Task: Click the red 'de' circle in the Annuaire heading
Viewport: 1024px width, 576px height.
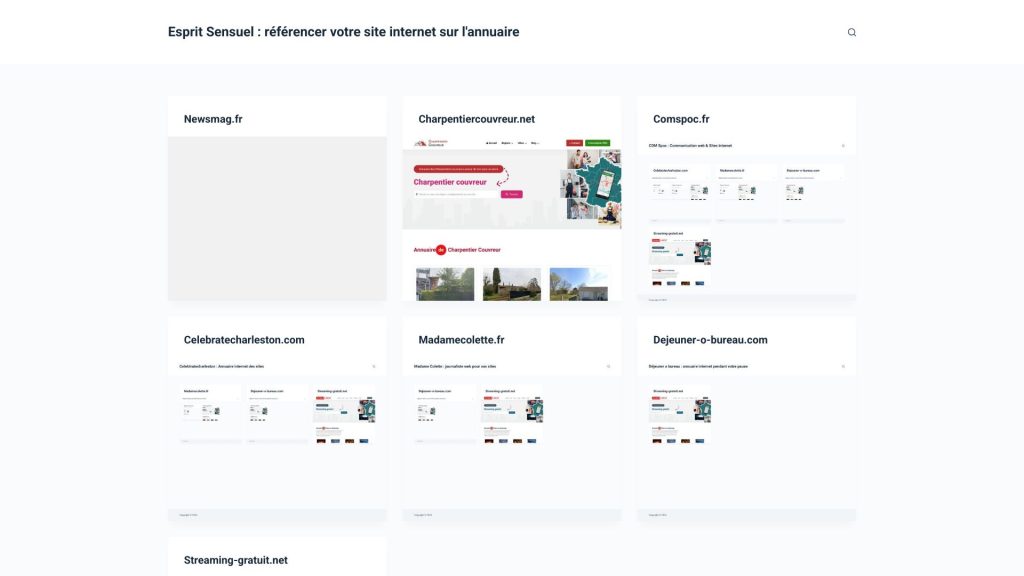Action: [440, 250]
